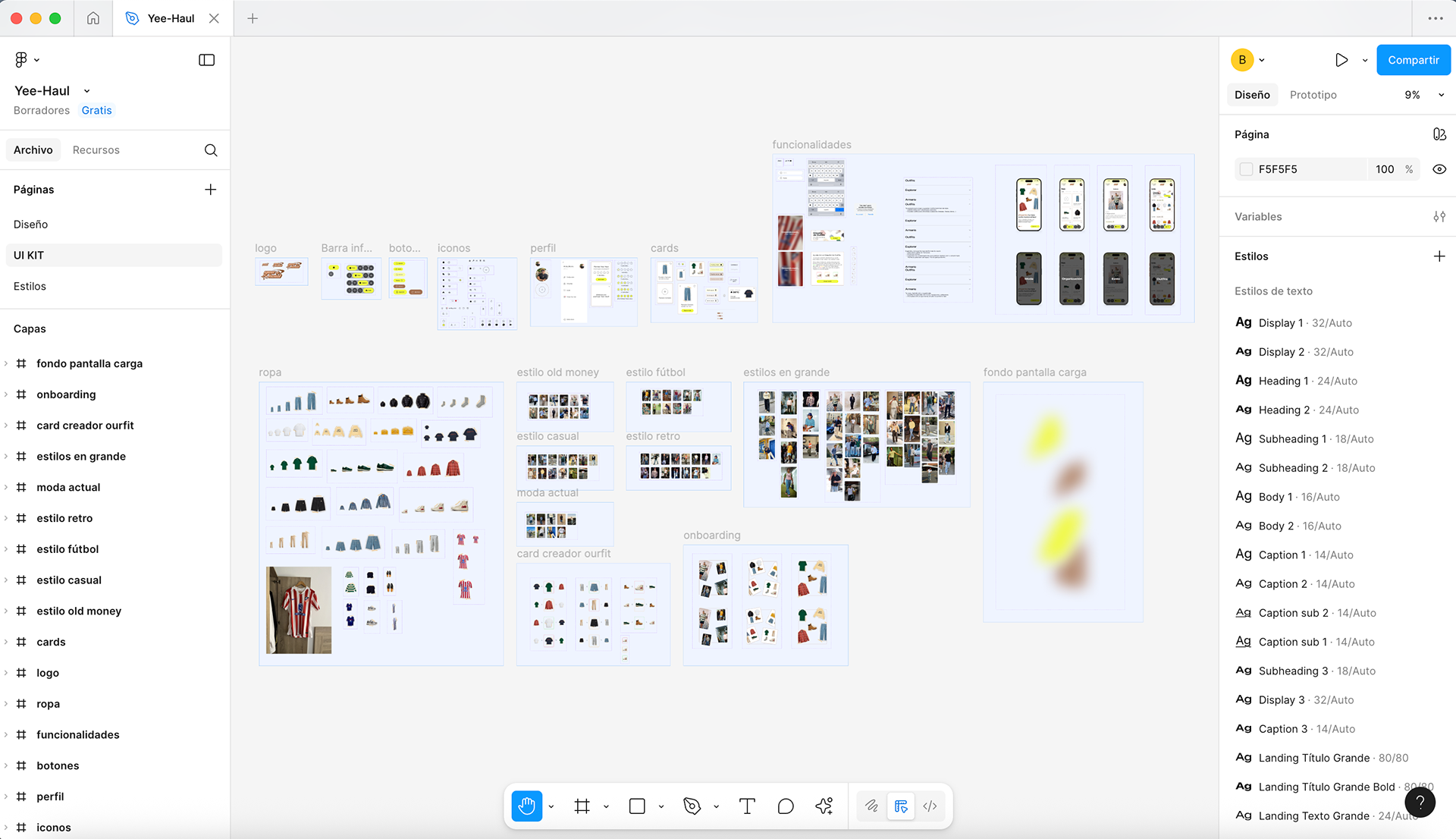
Task: Click the user avatar B
Action: point(1242,60)
